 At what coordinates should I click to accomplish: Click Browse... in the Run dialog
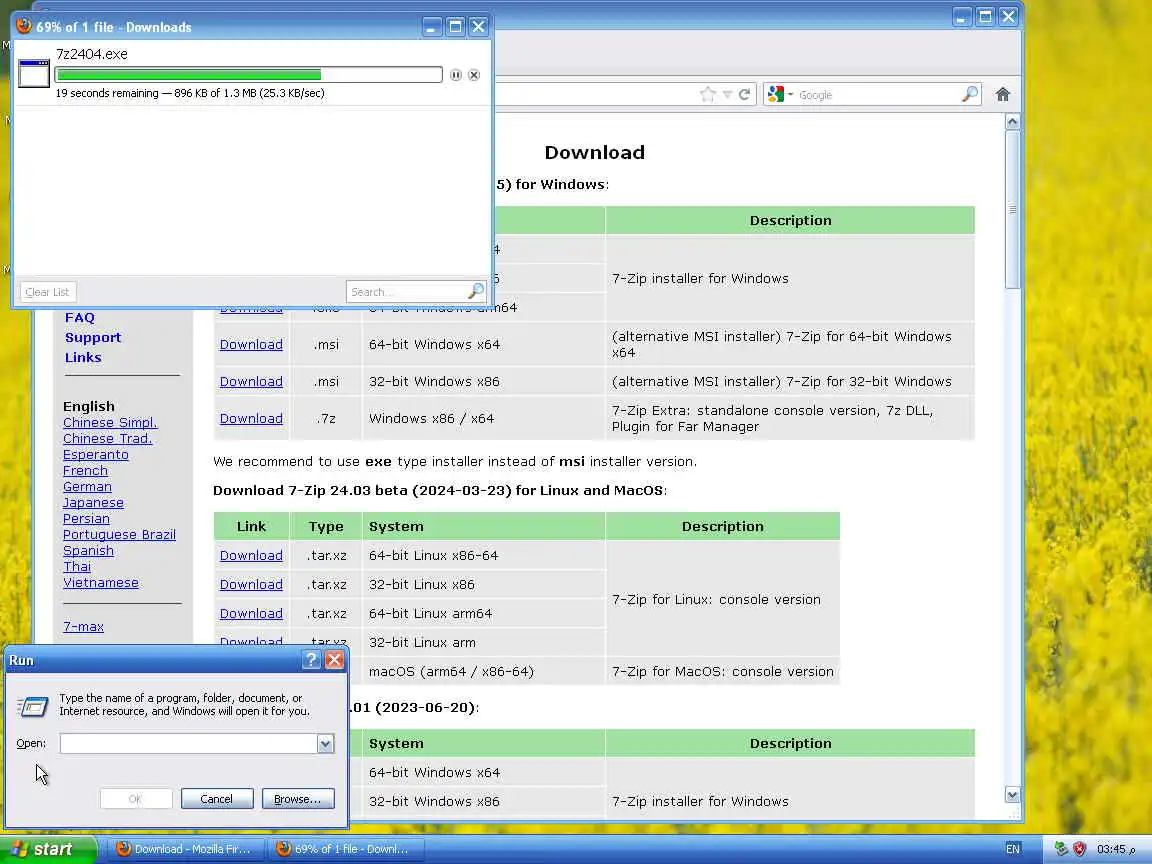pos(298,799)
